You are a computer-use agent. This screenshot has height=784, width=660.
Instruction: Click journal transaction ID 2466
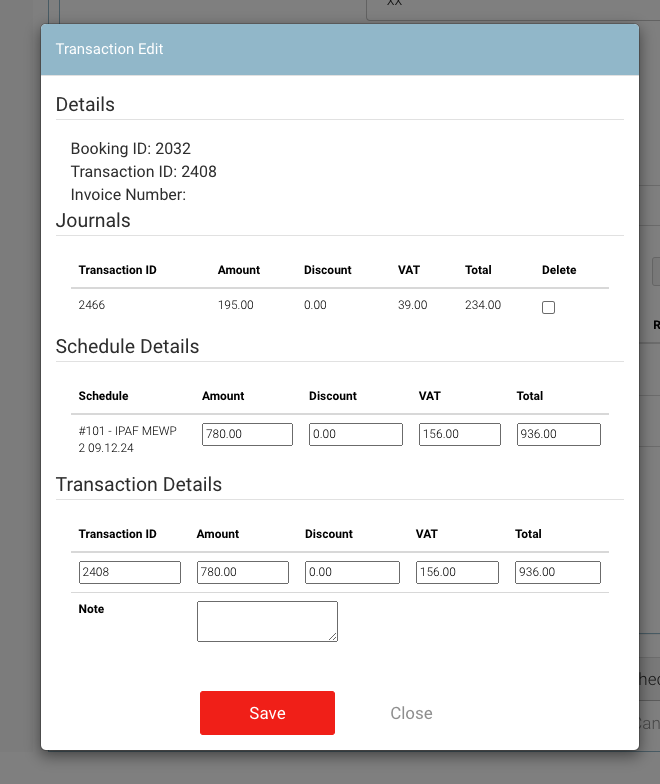click(x=93, y=305)
